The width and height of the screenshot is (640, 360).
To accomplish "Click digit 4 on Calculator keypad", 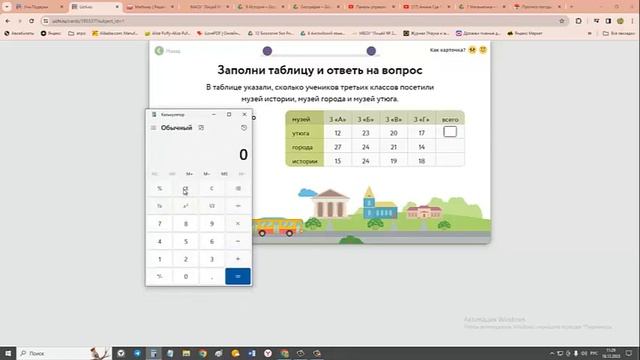I will (160, 241).
